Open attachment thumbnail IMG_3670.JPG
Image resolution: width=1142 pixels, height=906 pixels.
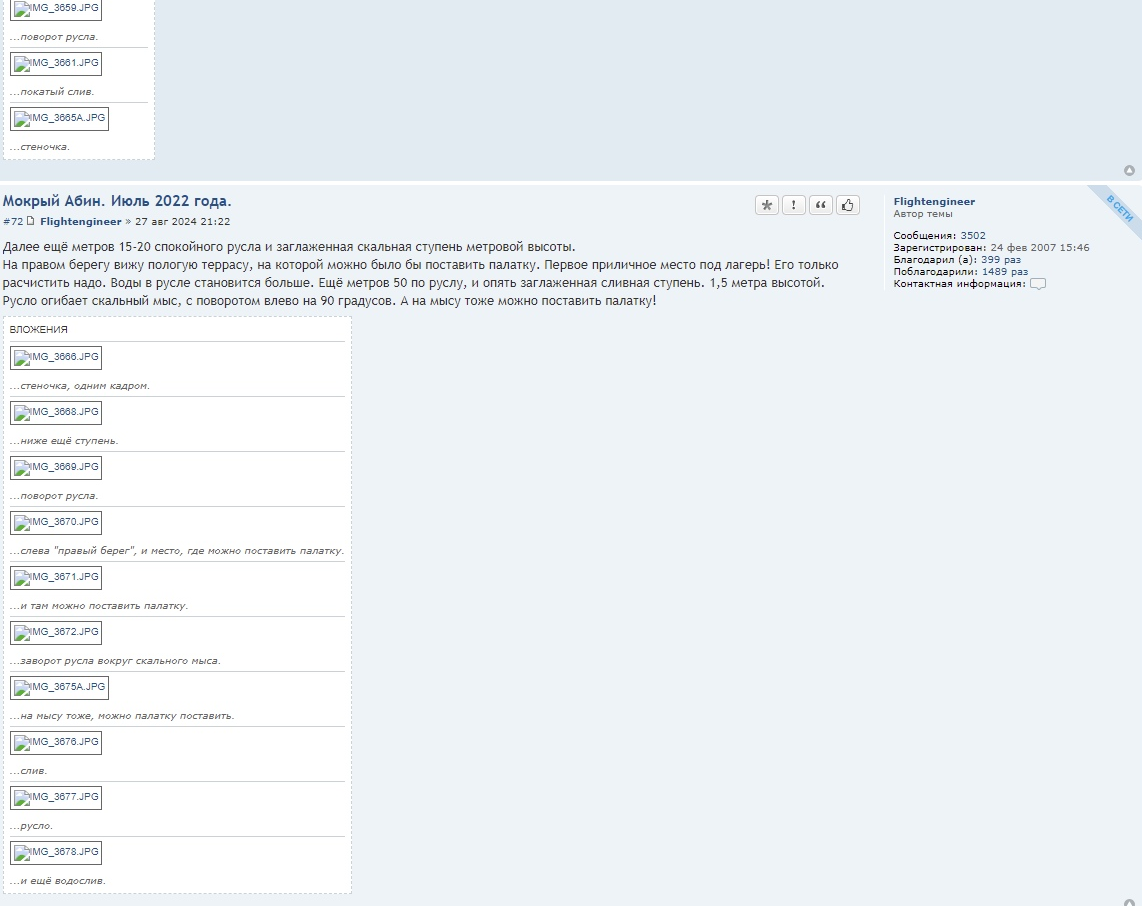(56, 523)
